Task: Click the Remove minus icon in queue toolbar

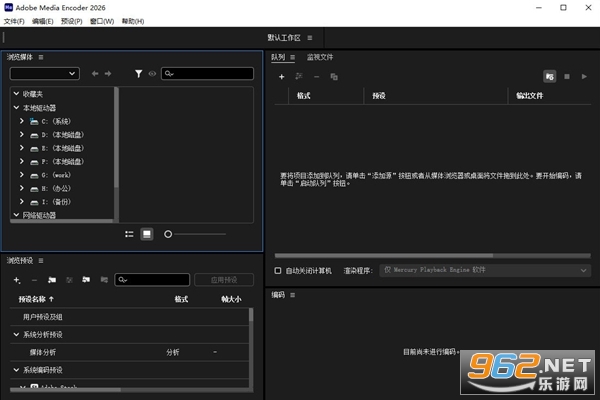Action: (316, 77)
